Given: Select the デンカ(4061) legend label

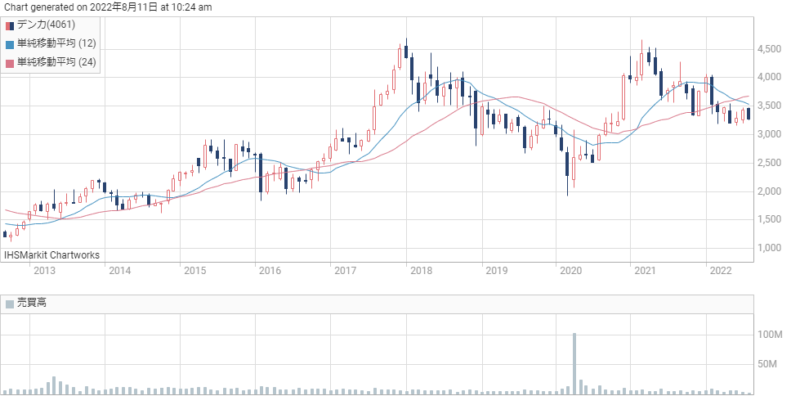Looking at the screenshot, I should [46, 25].
